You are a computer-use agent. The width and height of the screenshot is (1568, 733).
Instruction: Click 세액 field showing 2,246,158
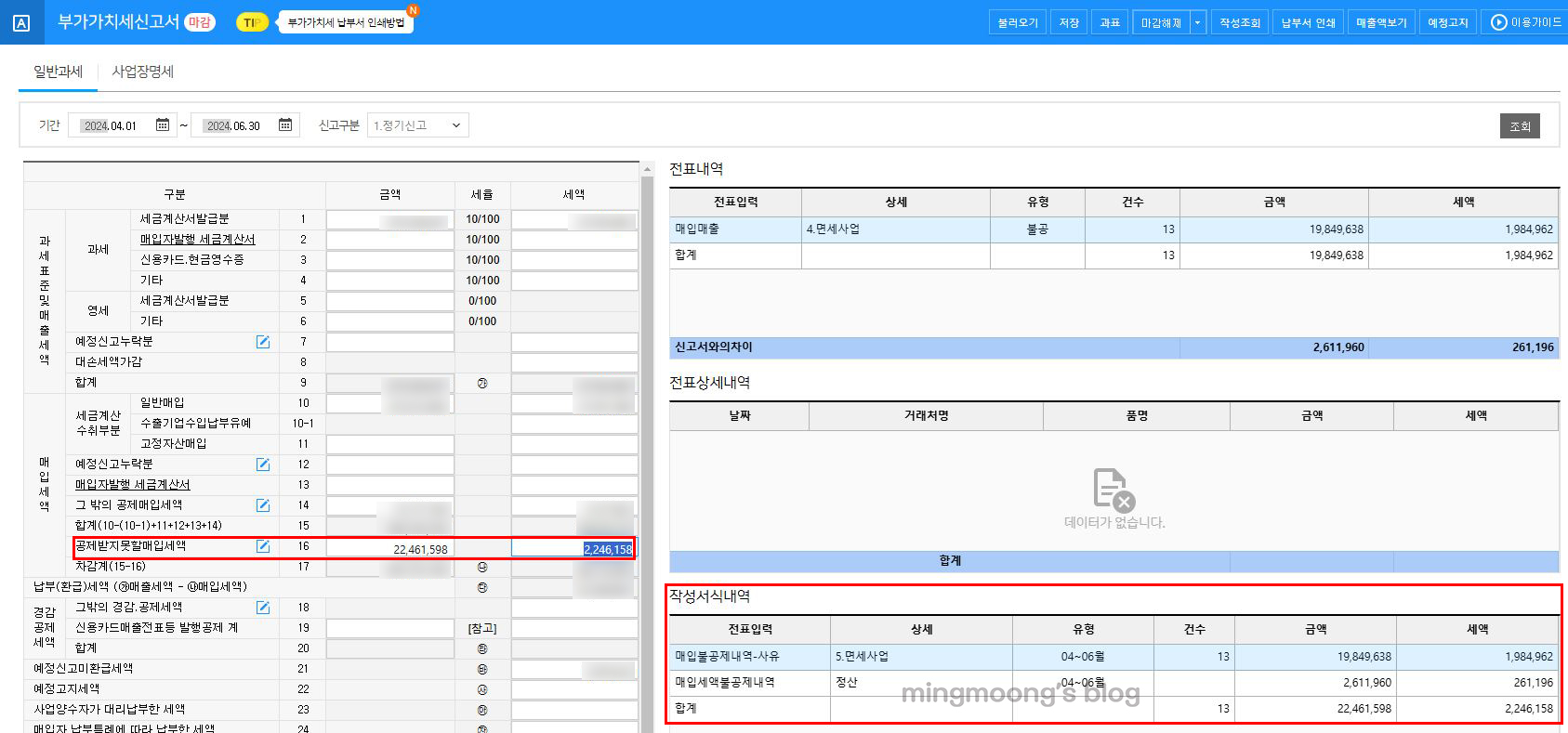tap(574, 548)
